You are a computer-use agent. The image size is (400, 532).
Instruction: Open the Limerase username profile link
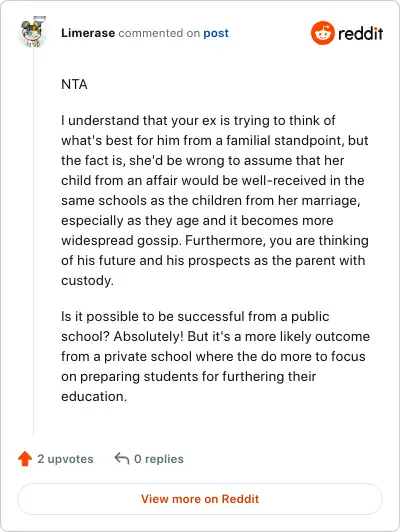point(88,33)
